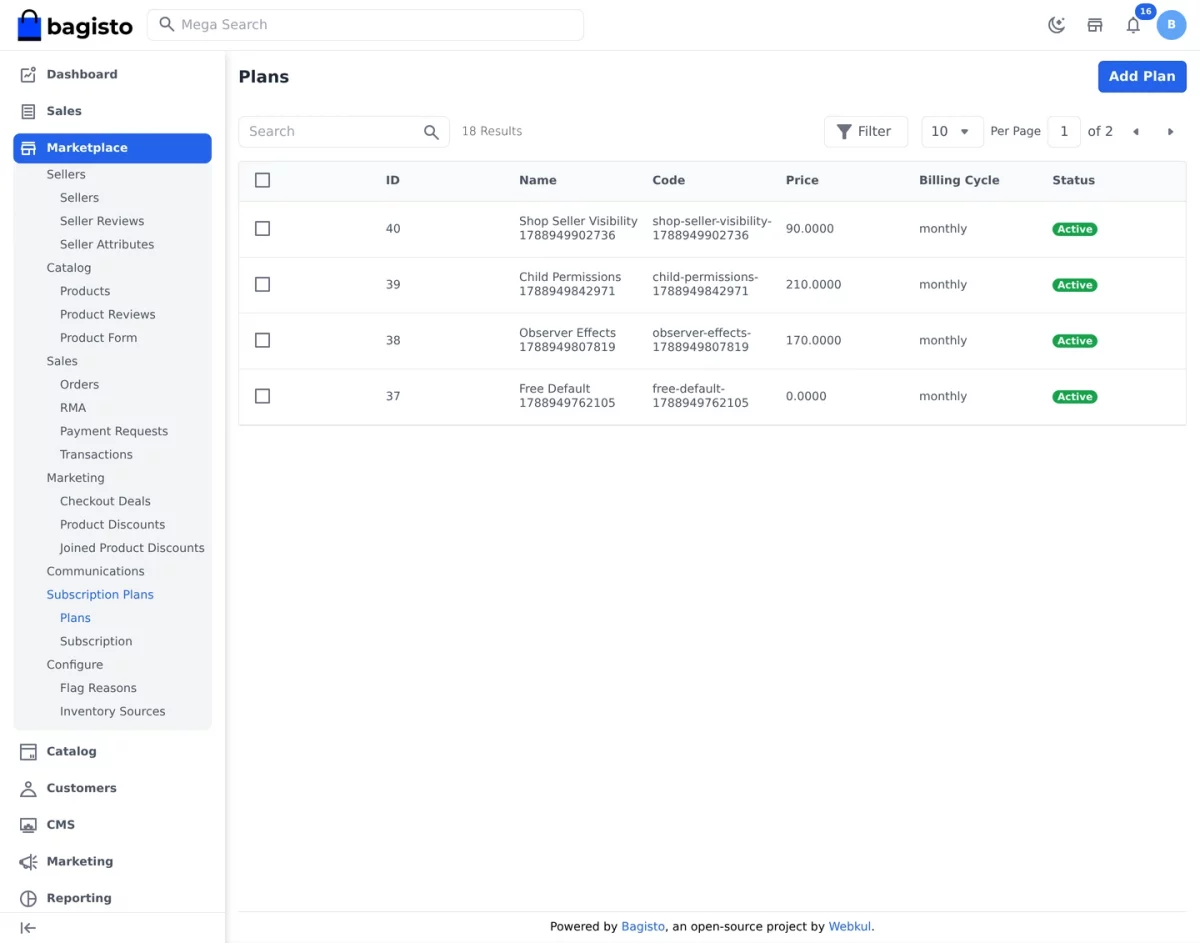This screenshot has height=943, width=1200.
Task: Check the Child Permissions row
Action: tap(262, 285)
